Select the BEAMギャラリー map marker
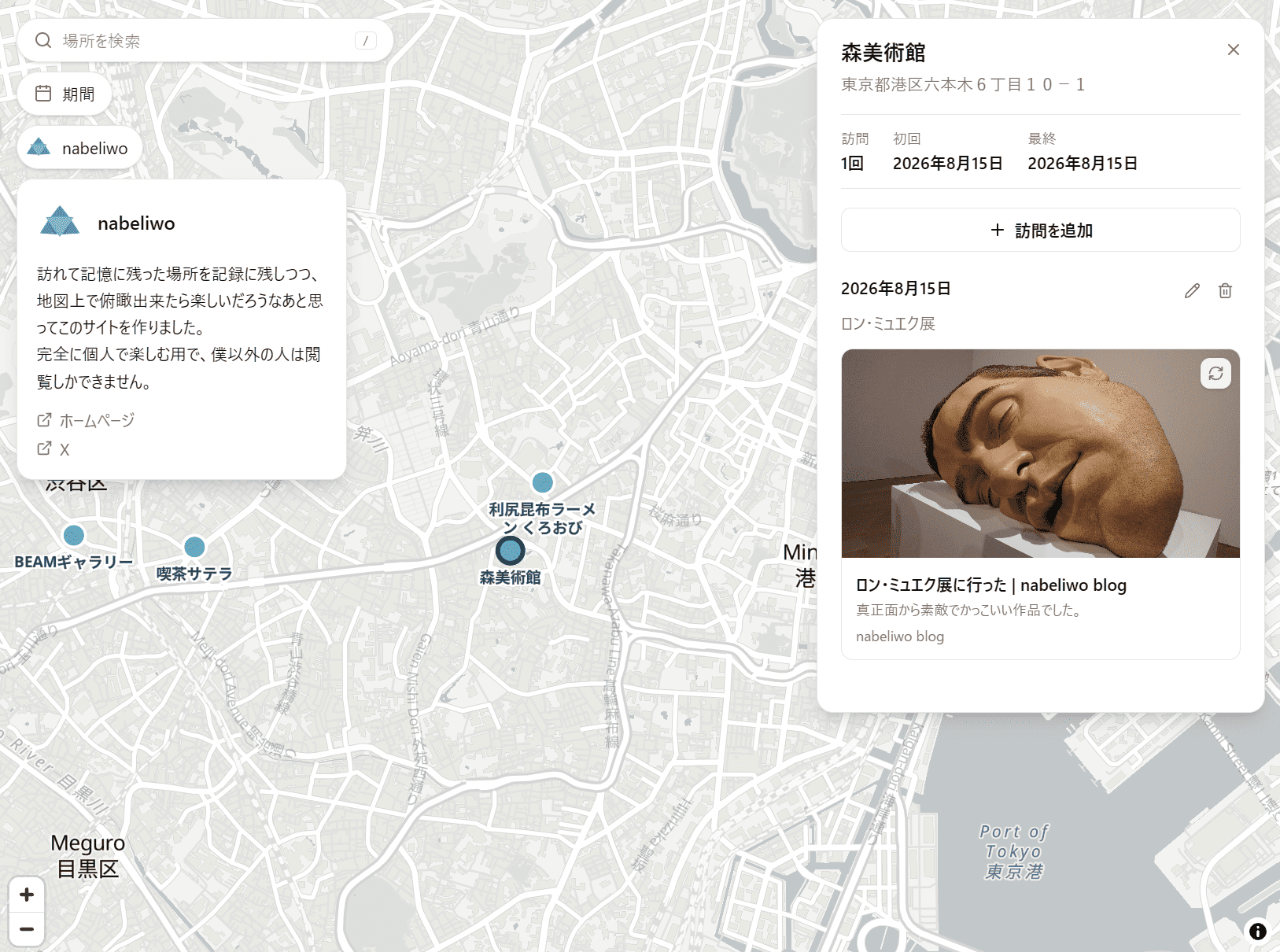 (74, 536)
